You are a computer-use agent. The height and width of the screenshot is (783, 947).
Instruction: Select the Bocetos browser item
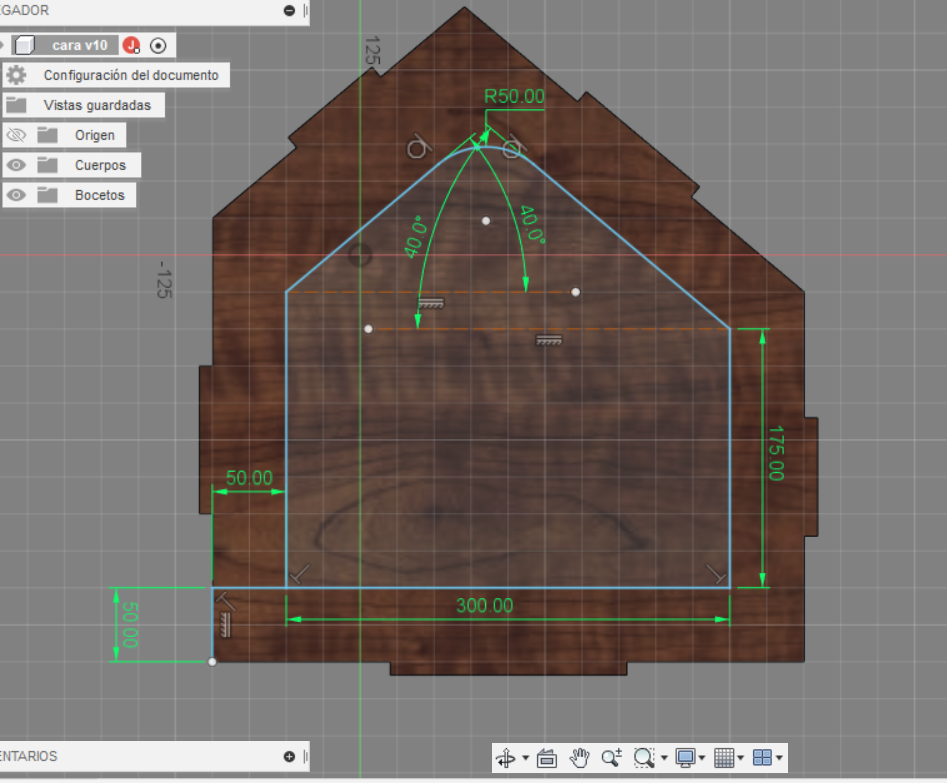point(100,195)
